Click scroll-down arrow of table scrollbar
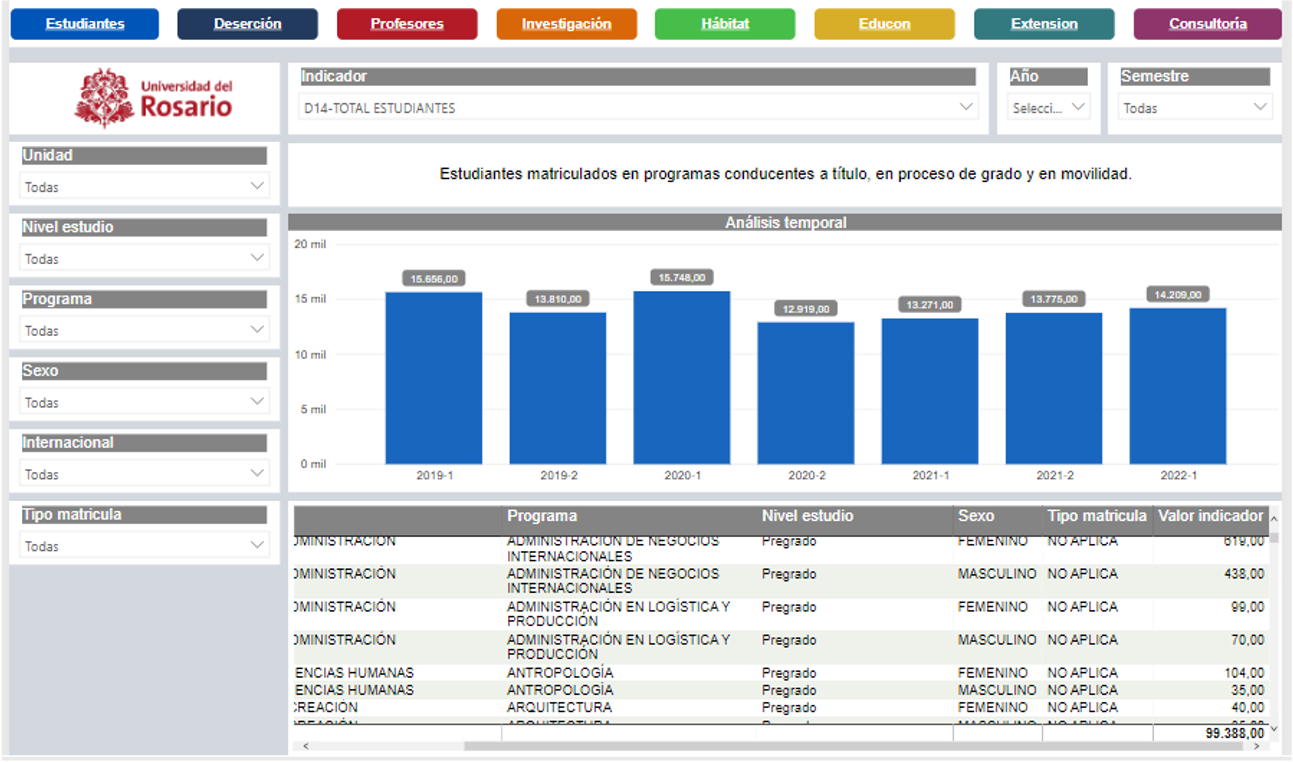This screenshot has width=1293, height=762. [x=1274, y=729]
